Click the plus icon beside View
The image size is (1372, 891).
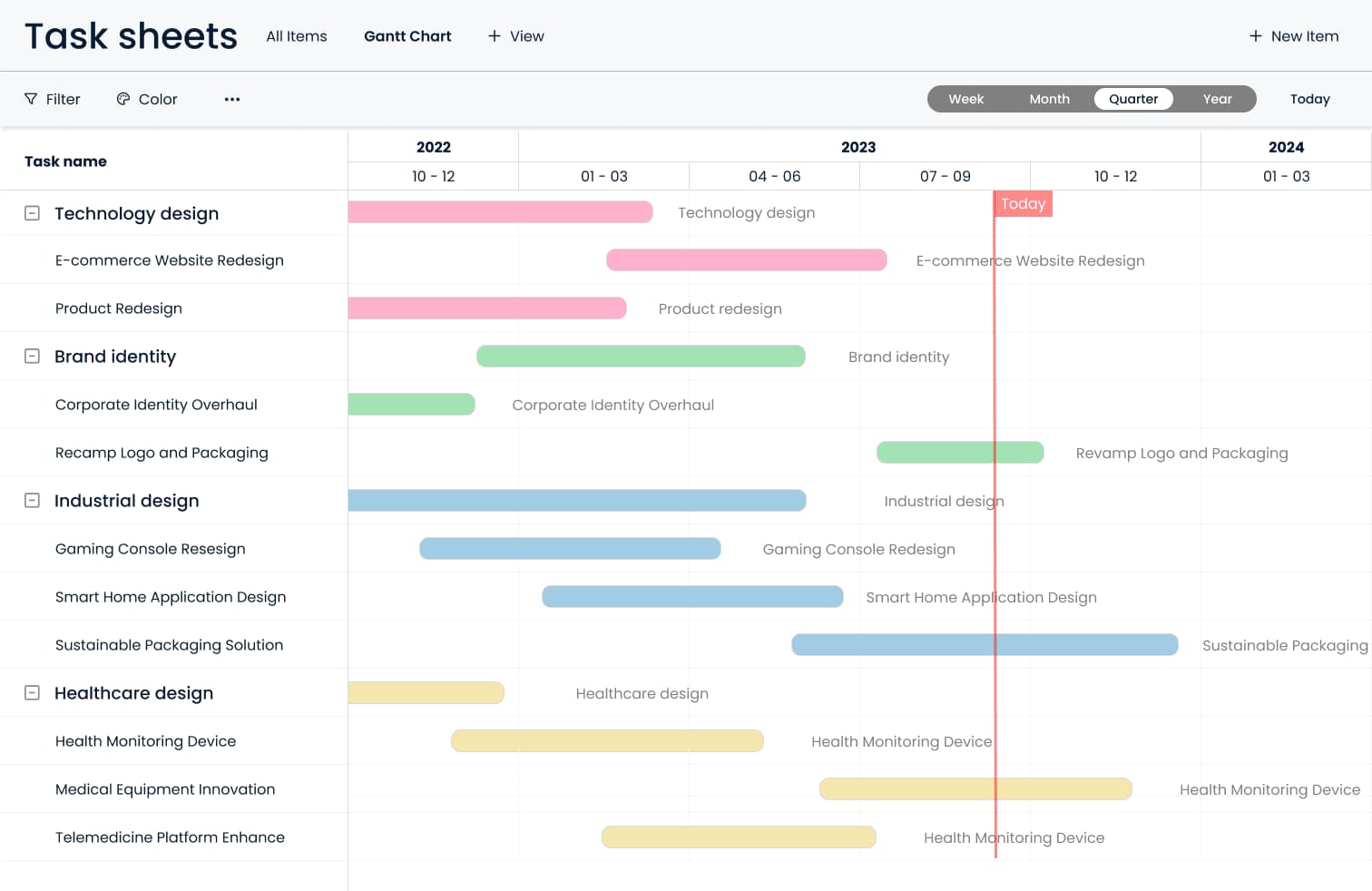coord(495,36)
